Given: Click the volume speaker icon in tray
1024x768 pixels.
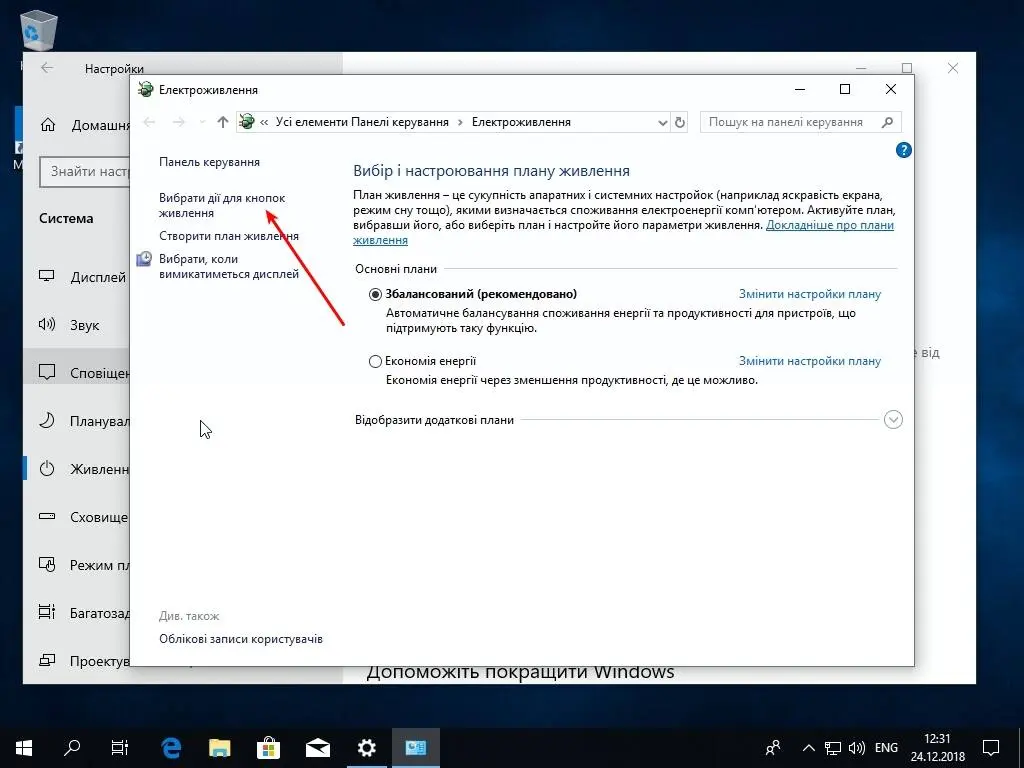Looking at the screenshot, I should click(856, 748).
